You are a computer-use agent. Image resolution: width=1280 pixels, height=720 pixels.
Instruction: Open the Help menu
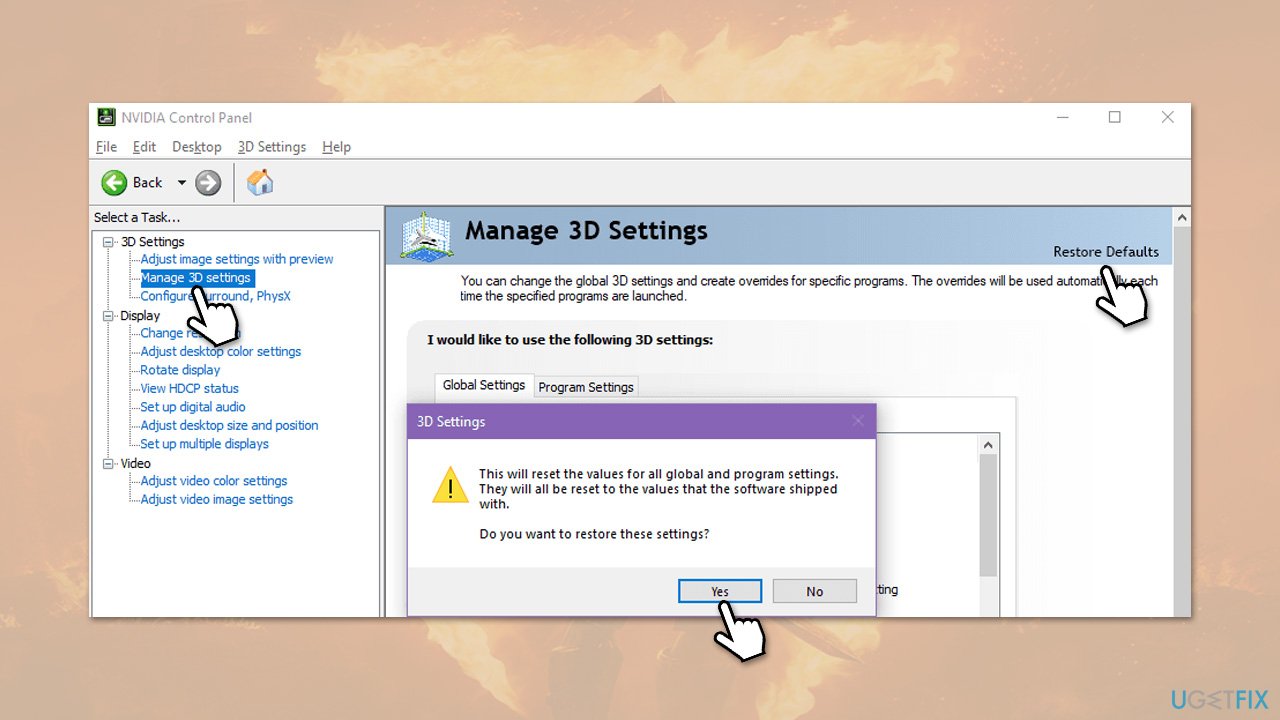pos(336,147)
